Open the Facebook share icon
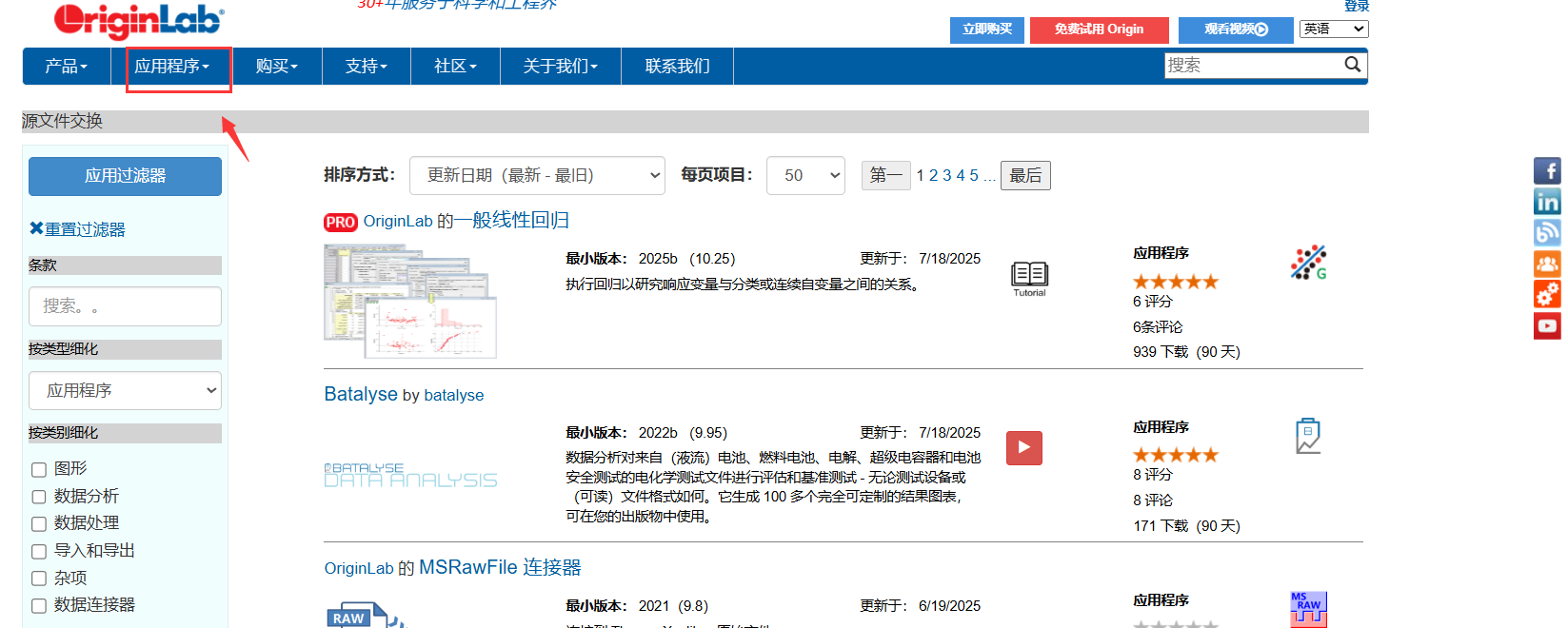Image resolution: width=1568 pixels, height=628 pixels. 1547,171
